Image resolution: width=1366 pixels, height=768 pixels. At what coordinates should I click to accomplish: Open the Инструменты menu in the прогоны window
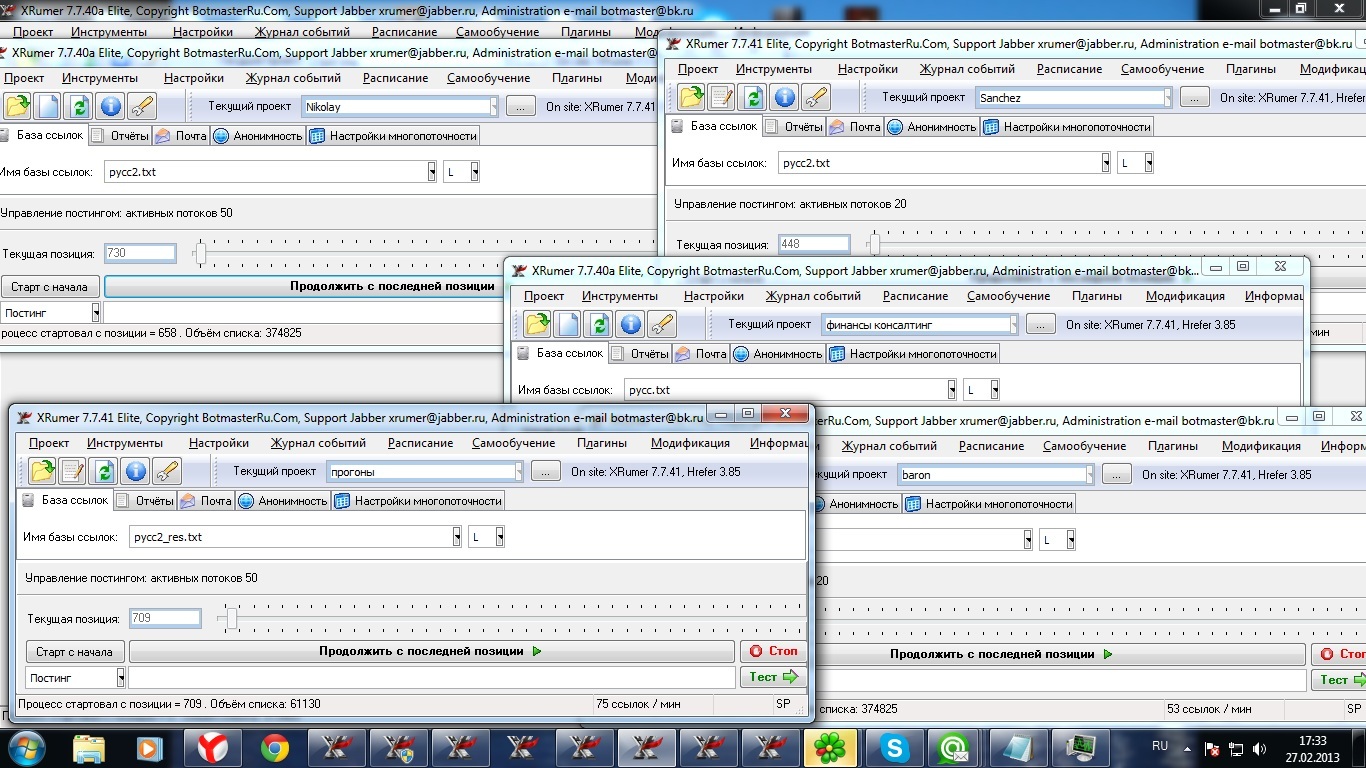125,443
